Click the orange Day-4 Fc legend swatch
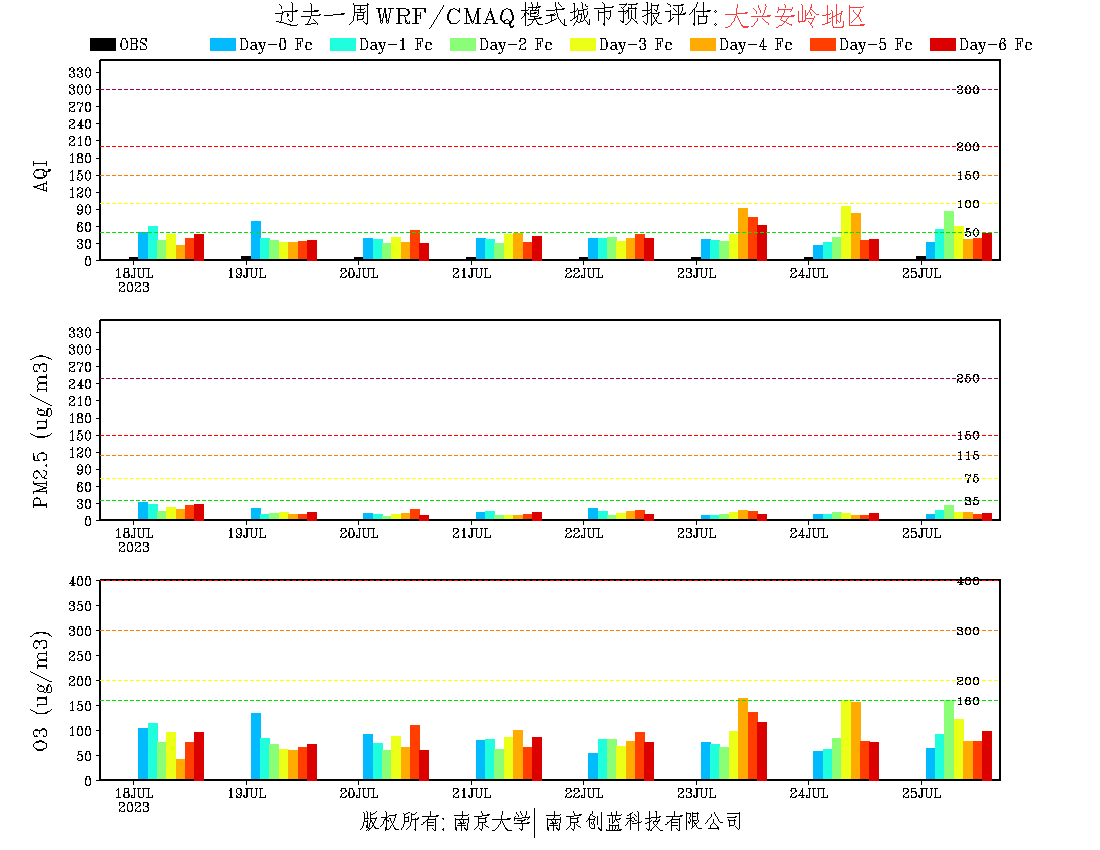 coord(702,44)
